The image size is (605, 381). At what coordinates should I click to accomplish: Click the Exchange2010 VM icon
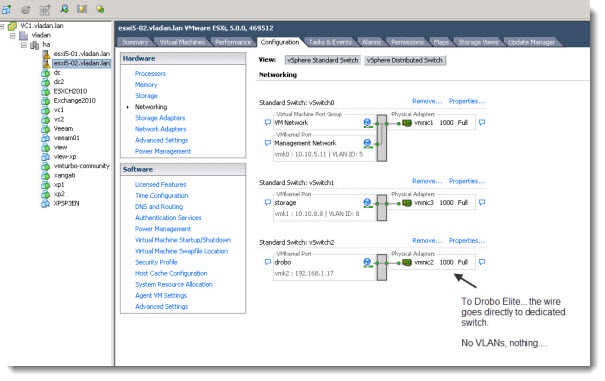(46, 100)
